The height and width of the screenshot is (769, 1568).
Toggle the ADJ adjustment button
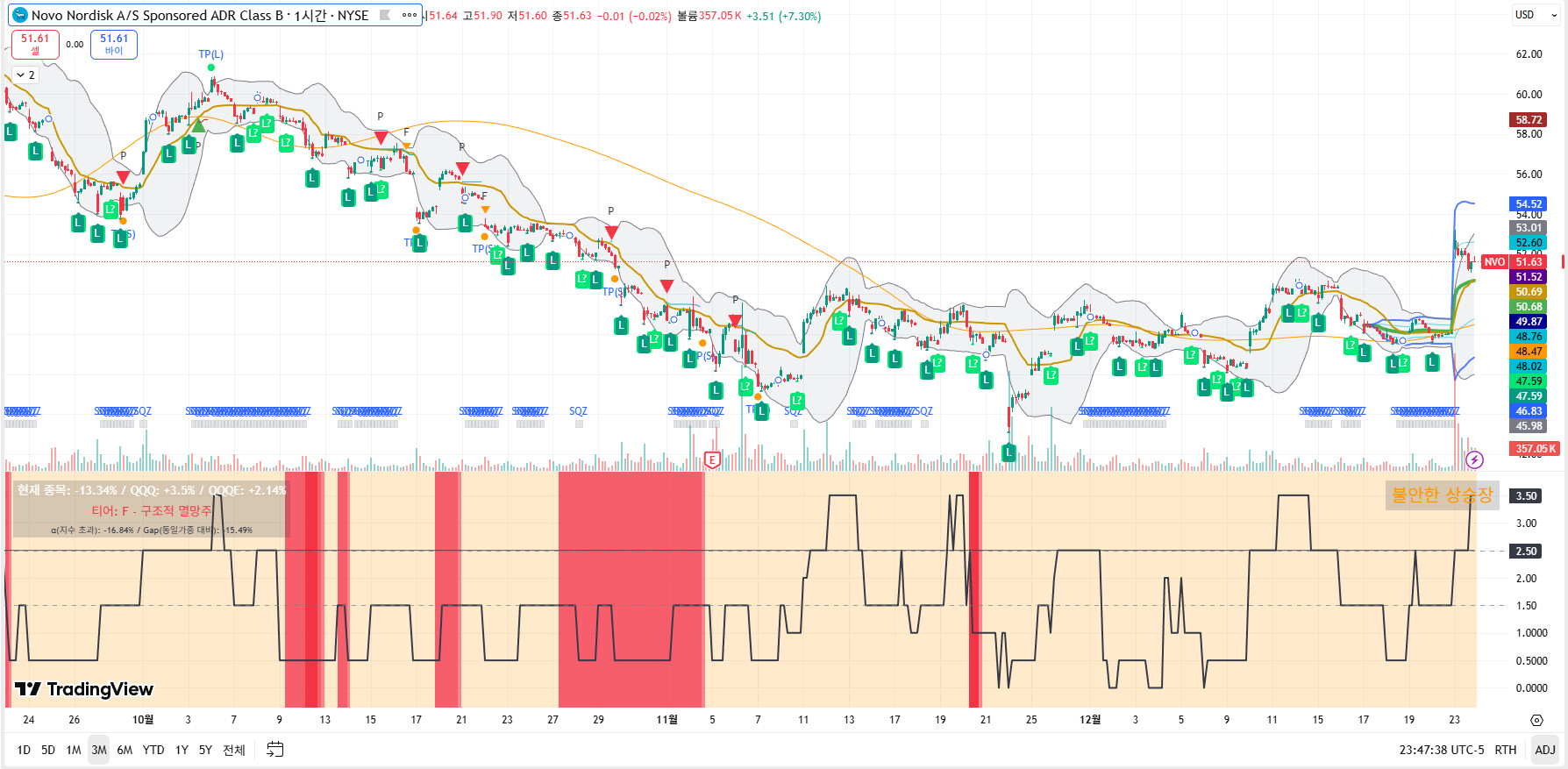[1544, 750]
